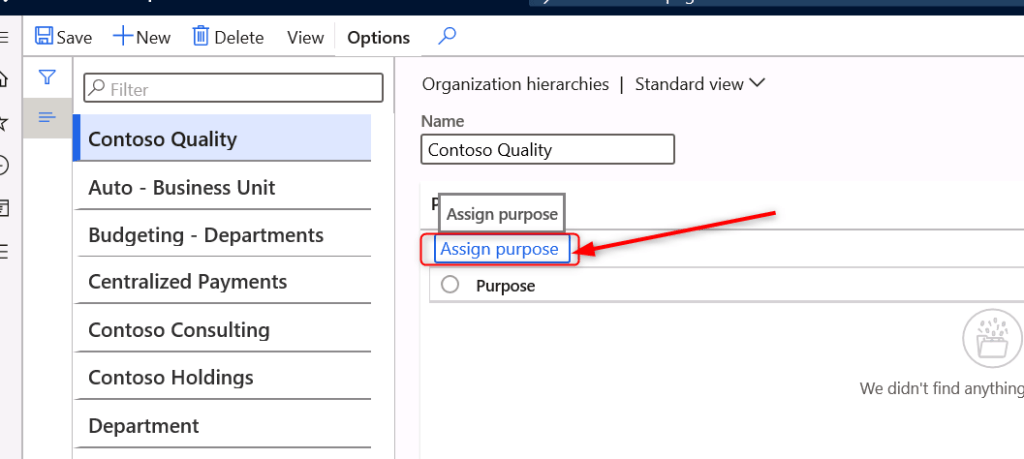Open Contoso Holdings list entry
This screenshot has width=1024, height=459.
171,378
